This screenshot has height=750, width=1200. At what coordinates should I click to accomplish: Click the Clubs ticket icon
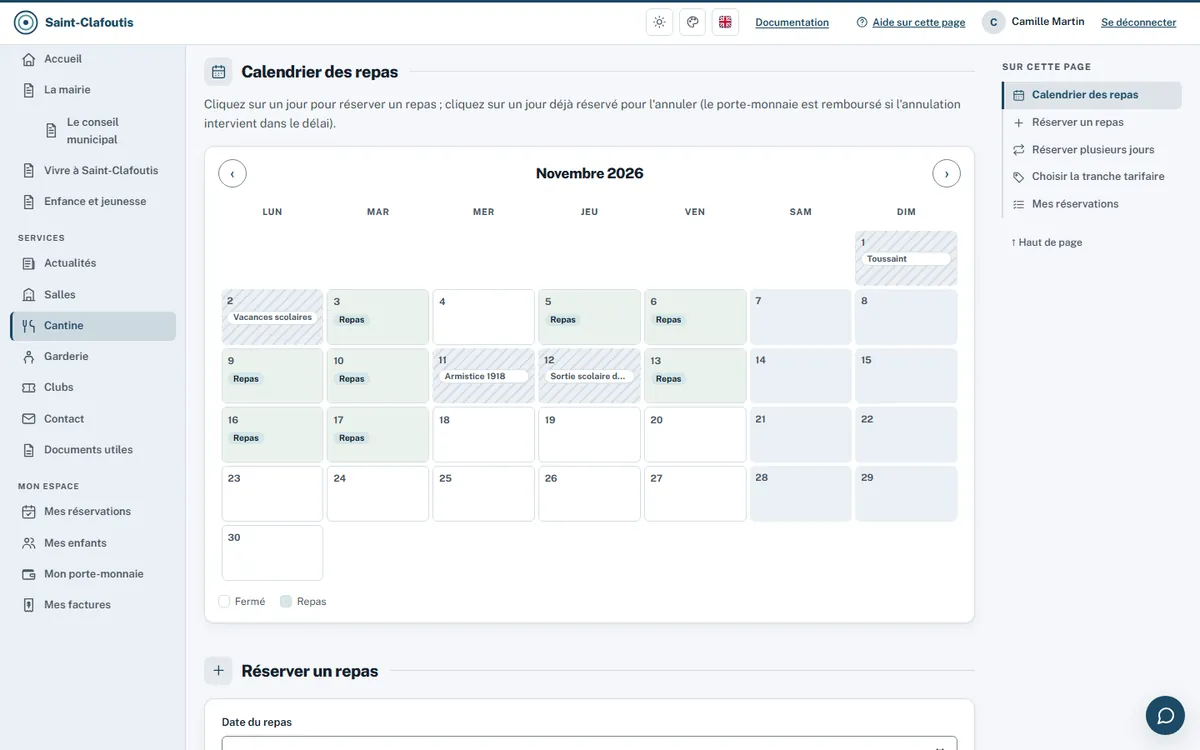click(x=29, y=388)
